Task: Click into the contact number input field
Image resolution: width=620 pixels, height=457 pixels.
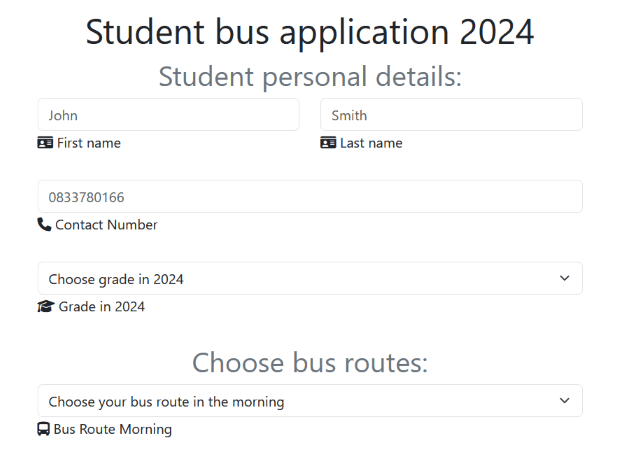Action: click(310, 197)
